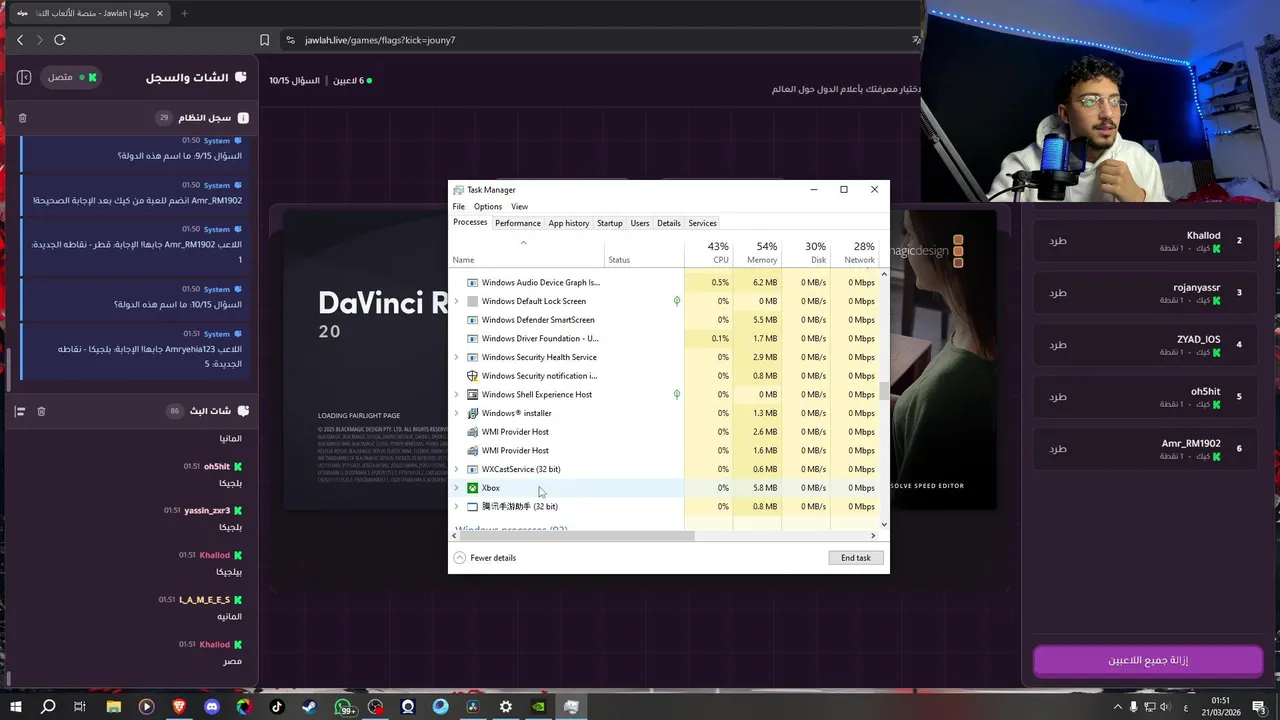Switch to the Services tab
This screenshot has width=1280, height=720.
[702, 223]
